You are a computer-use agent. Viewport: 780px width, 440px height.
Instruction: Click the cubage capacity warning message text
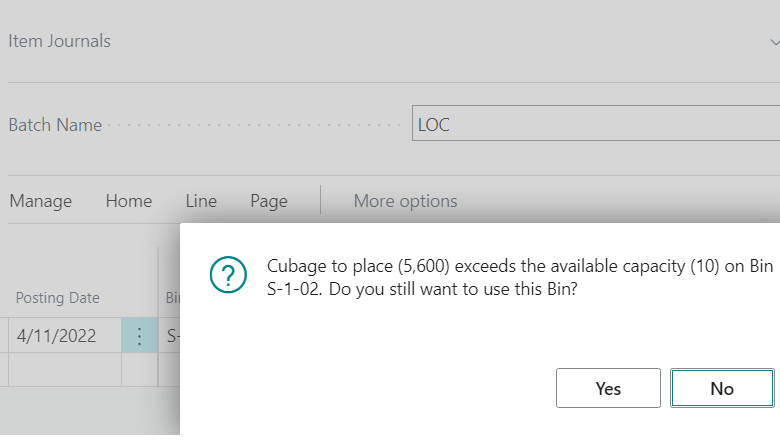[520, 277]
